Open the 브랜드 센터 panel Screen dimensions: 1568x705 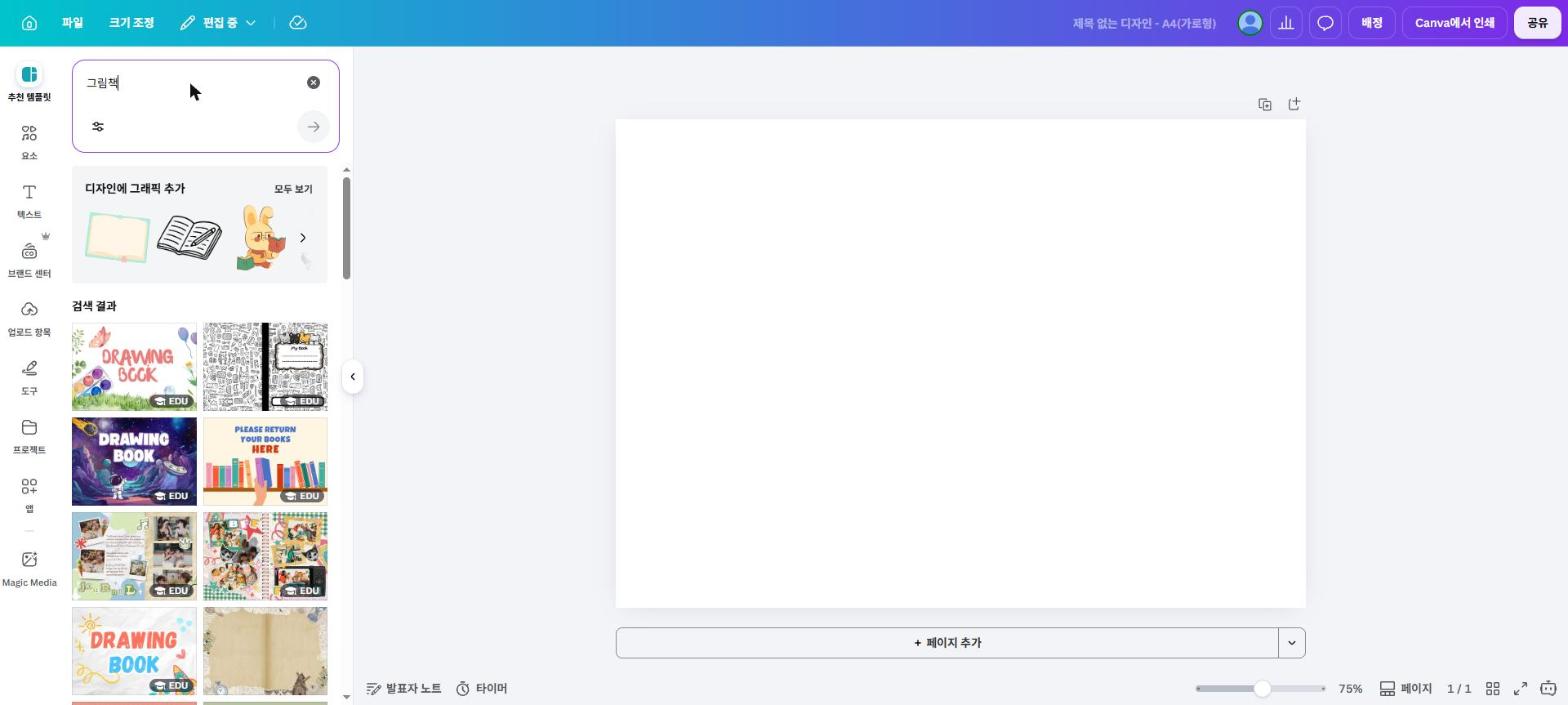click(x=29, y=260)
